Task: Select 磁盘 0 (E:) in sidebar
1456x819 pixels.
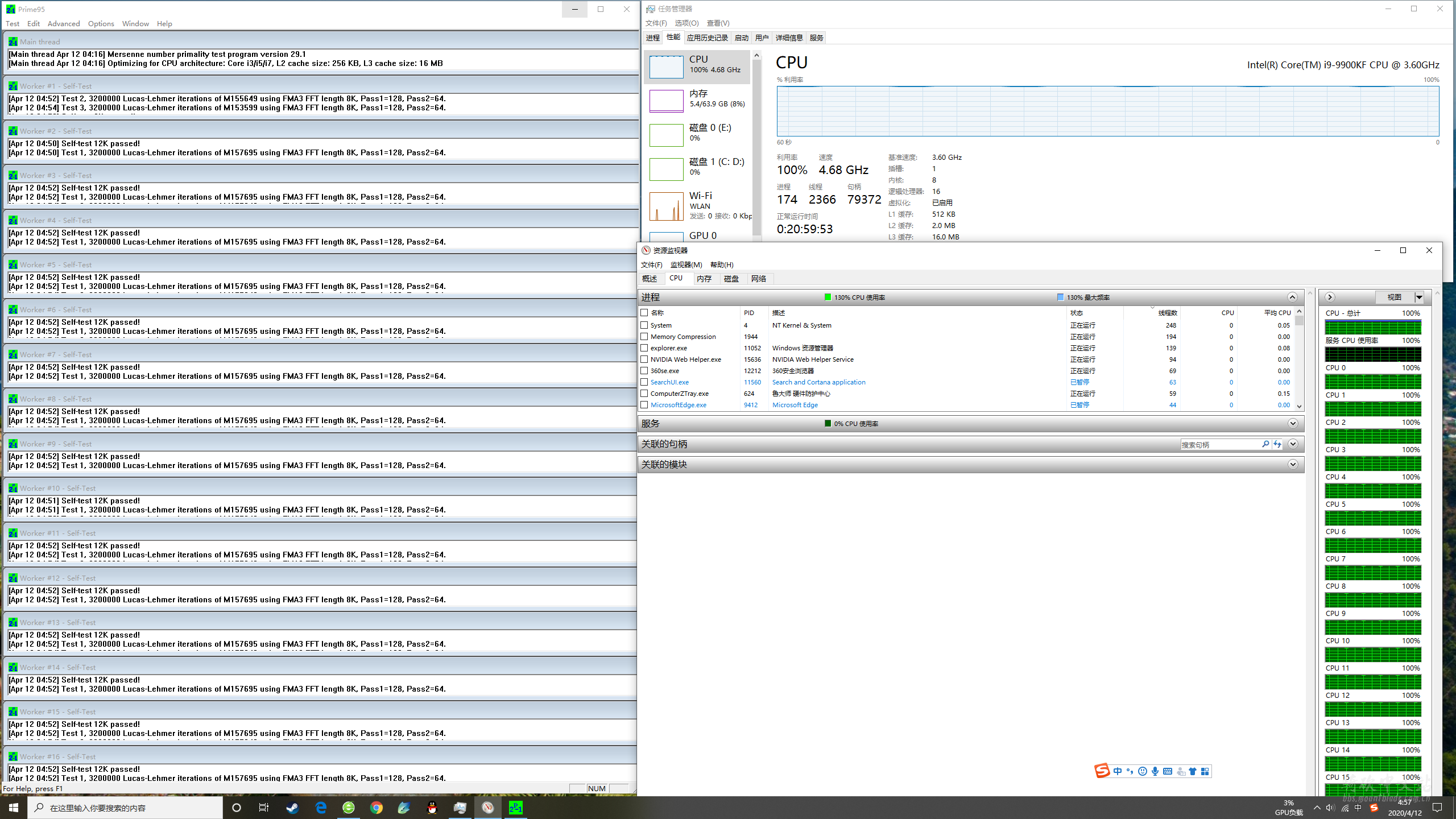Action: tap(697, 135)
